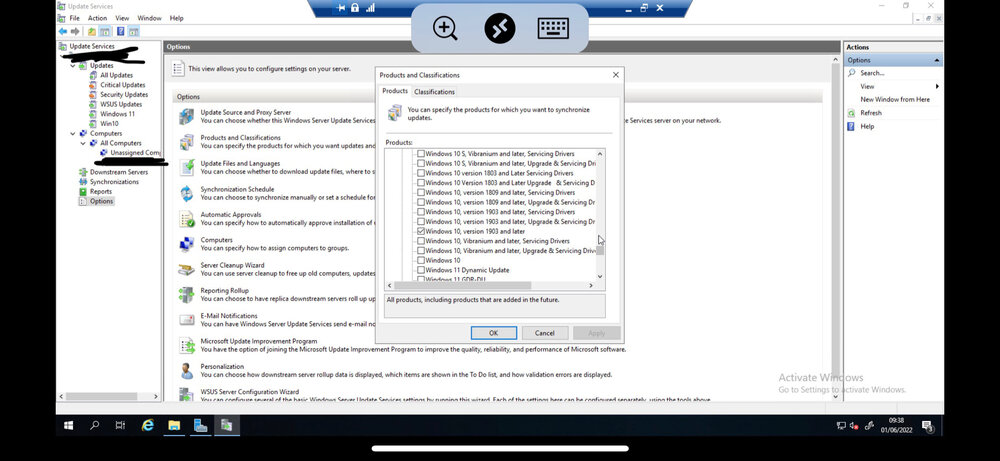Open the Window menu
This screenshot has height=461, width=1000.
(x=149, y=18)
